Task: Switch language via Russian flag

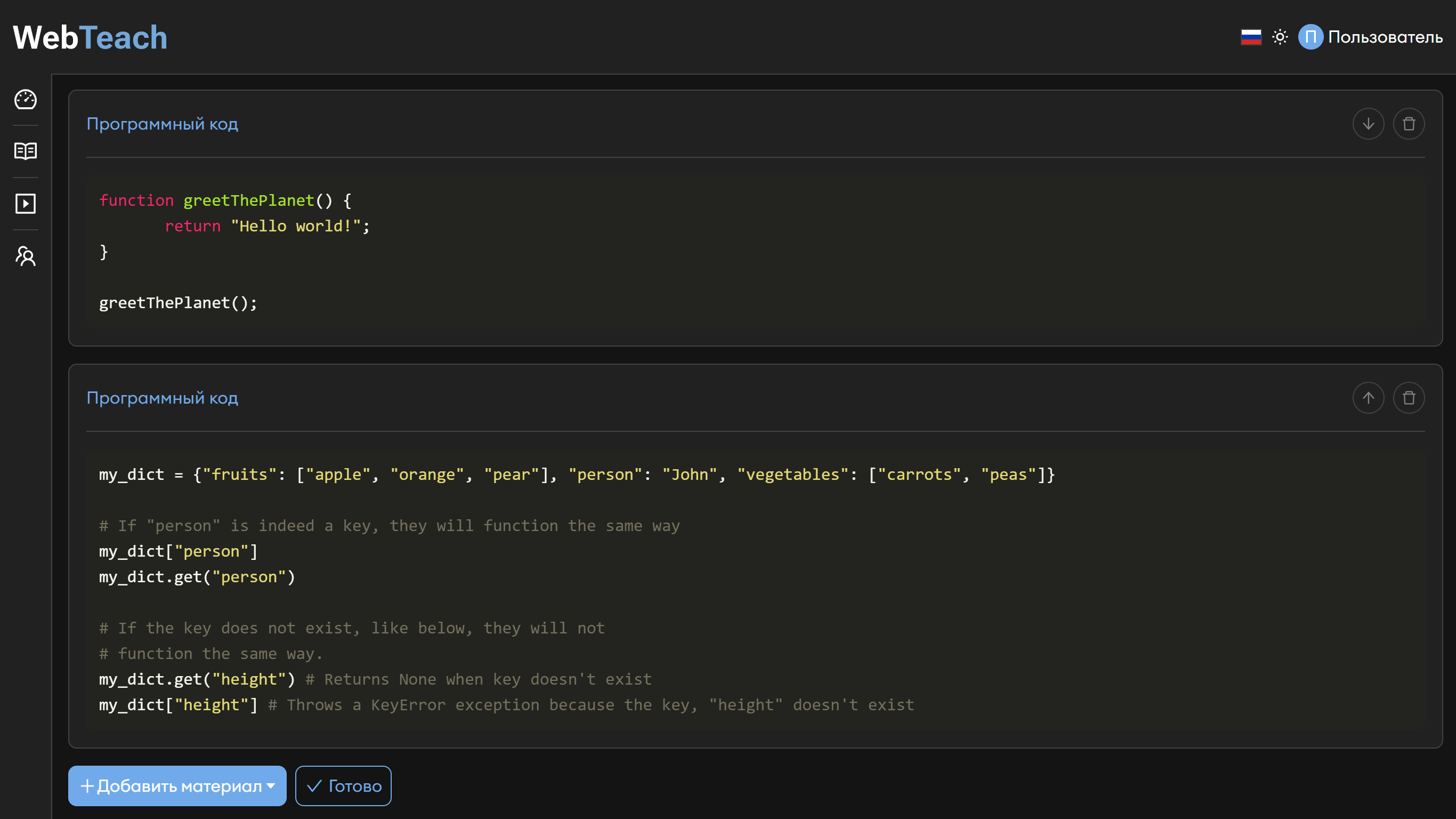Action: (x=1251, y=37)
